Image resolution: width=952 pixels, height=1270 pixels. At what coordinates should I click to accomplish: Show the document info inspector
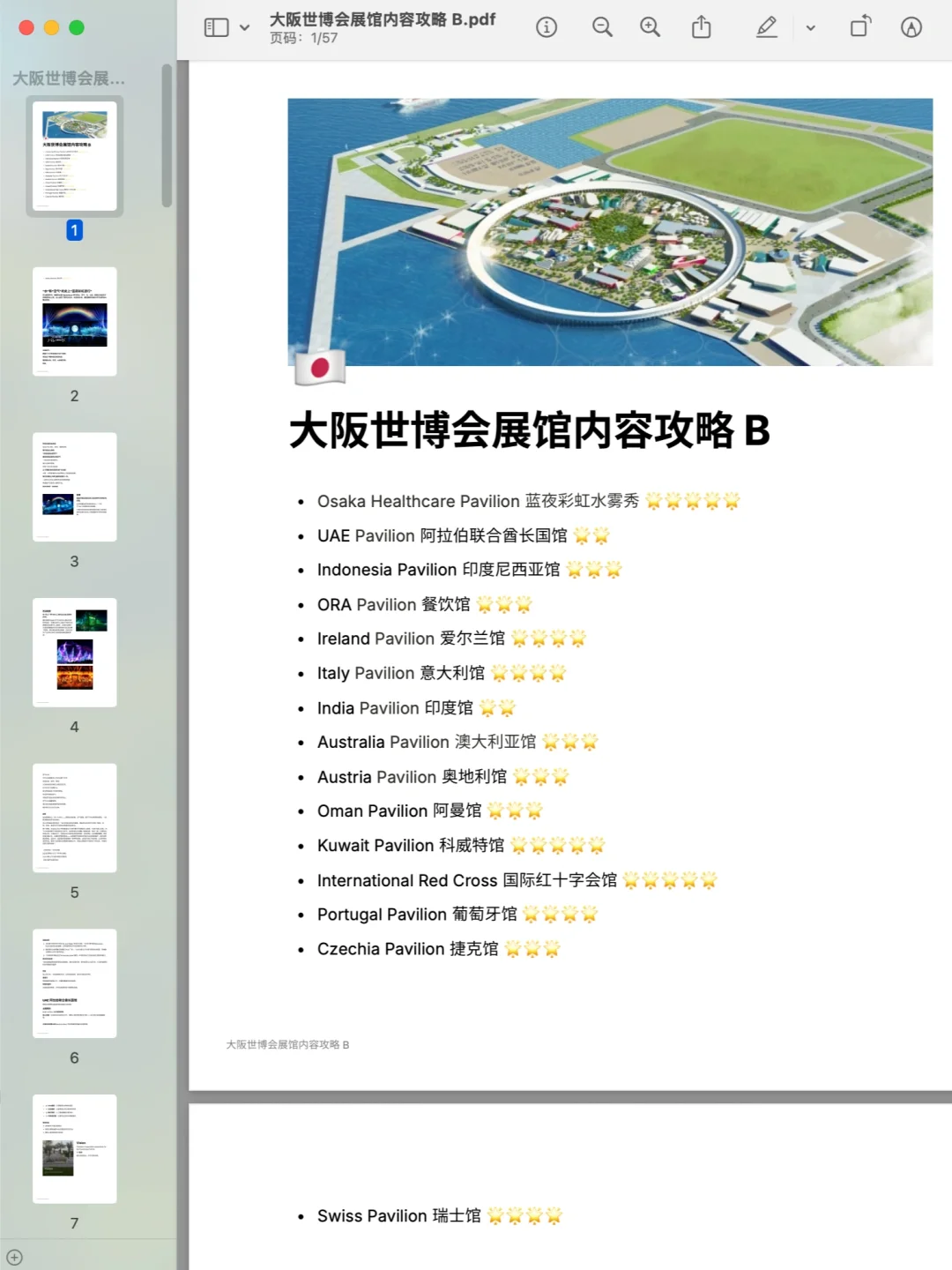(x=547, y=27)
